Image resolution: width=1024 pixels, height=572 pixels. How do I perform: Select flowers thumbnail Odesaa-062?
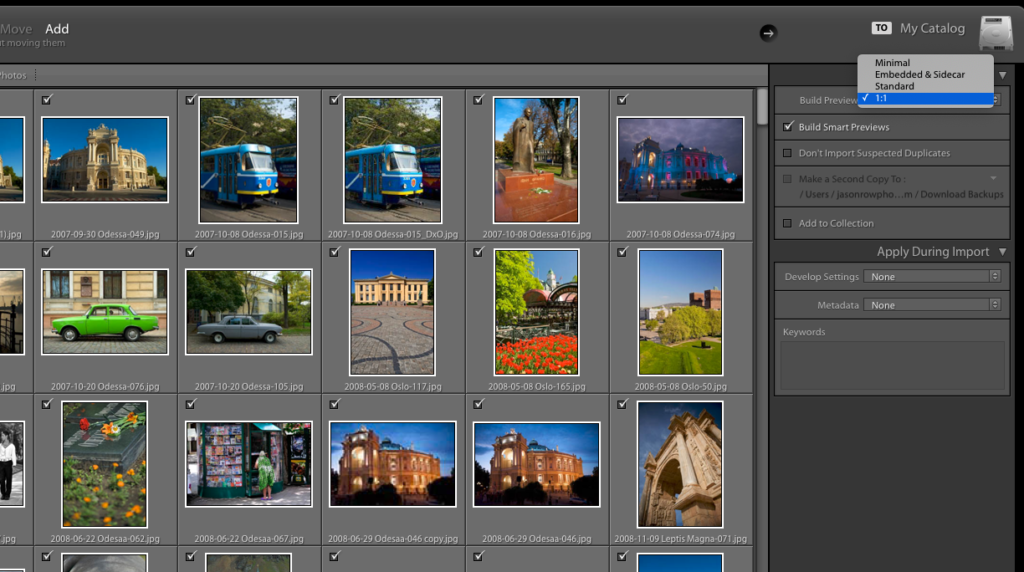(104, 464)
